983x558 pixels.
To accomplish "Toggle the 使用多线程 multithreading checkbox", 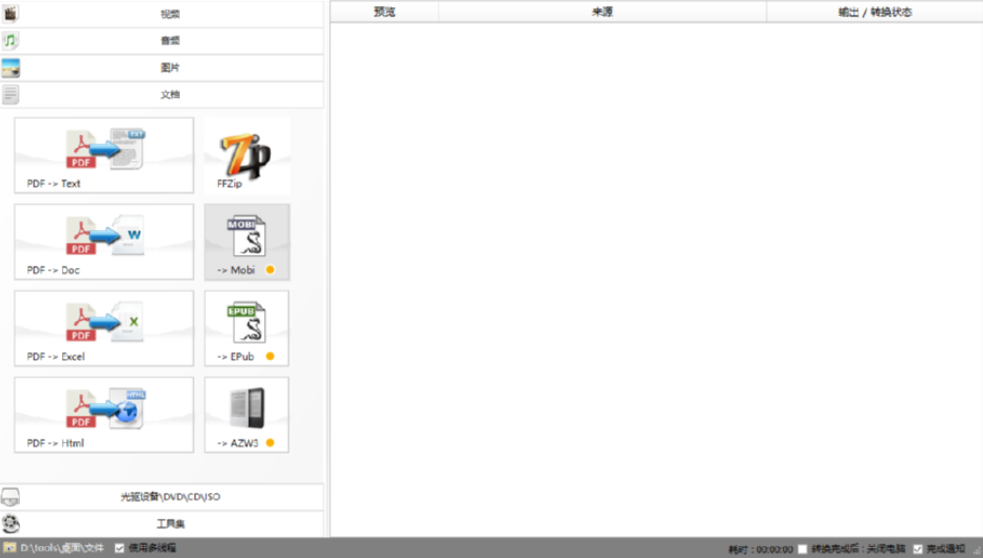I will (x=120, y=548).
